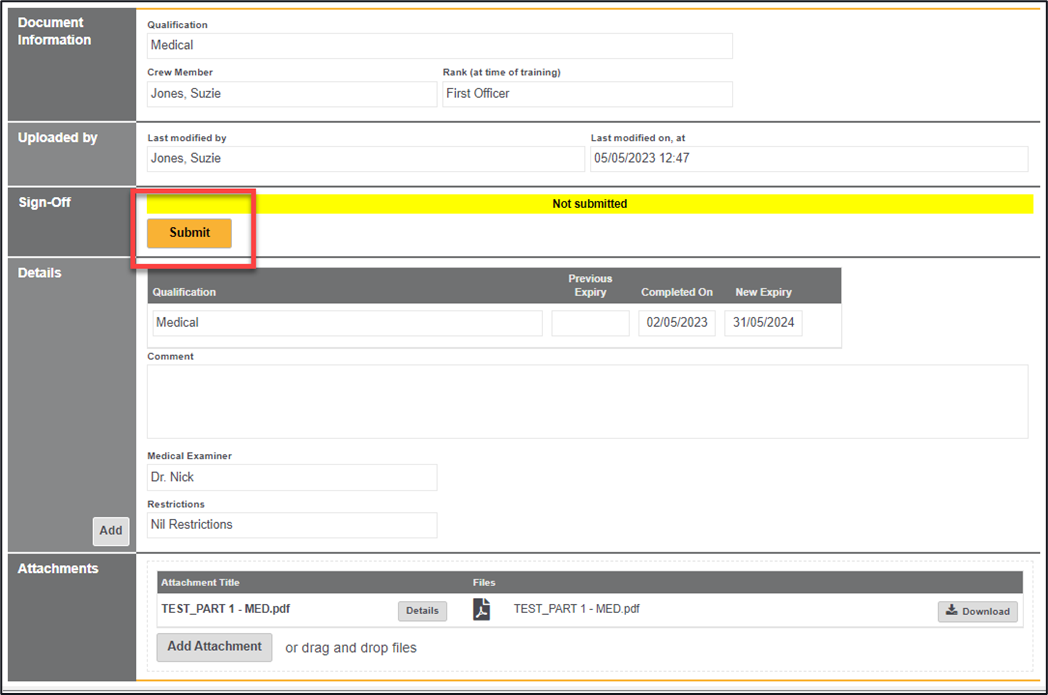The image size is (1048, 695).
Task: Click the Add Attachment button
Action: pos(214,647)
